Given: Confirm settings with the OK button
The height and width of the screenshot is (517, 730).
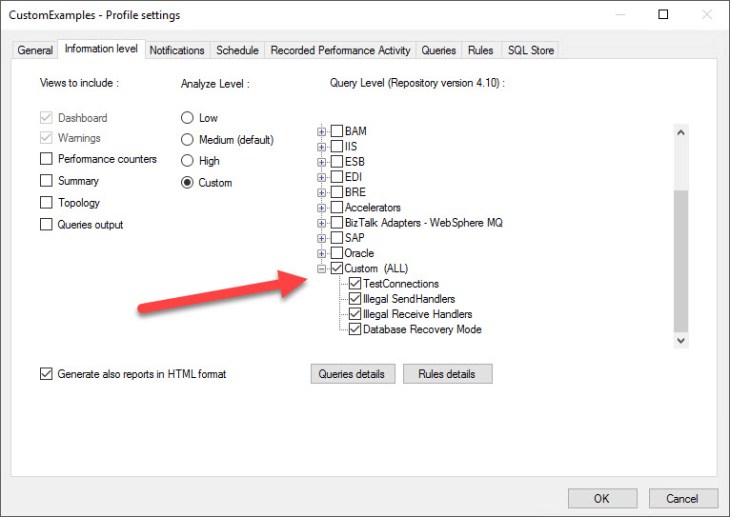Looking at the screenshot, I should (601, 498).
